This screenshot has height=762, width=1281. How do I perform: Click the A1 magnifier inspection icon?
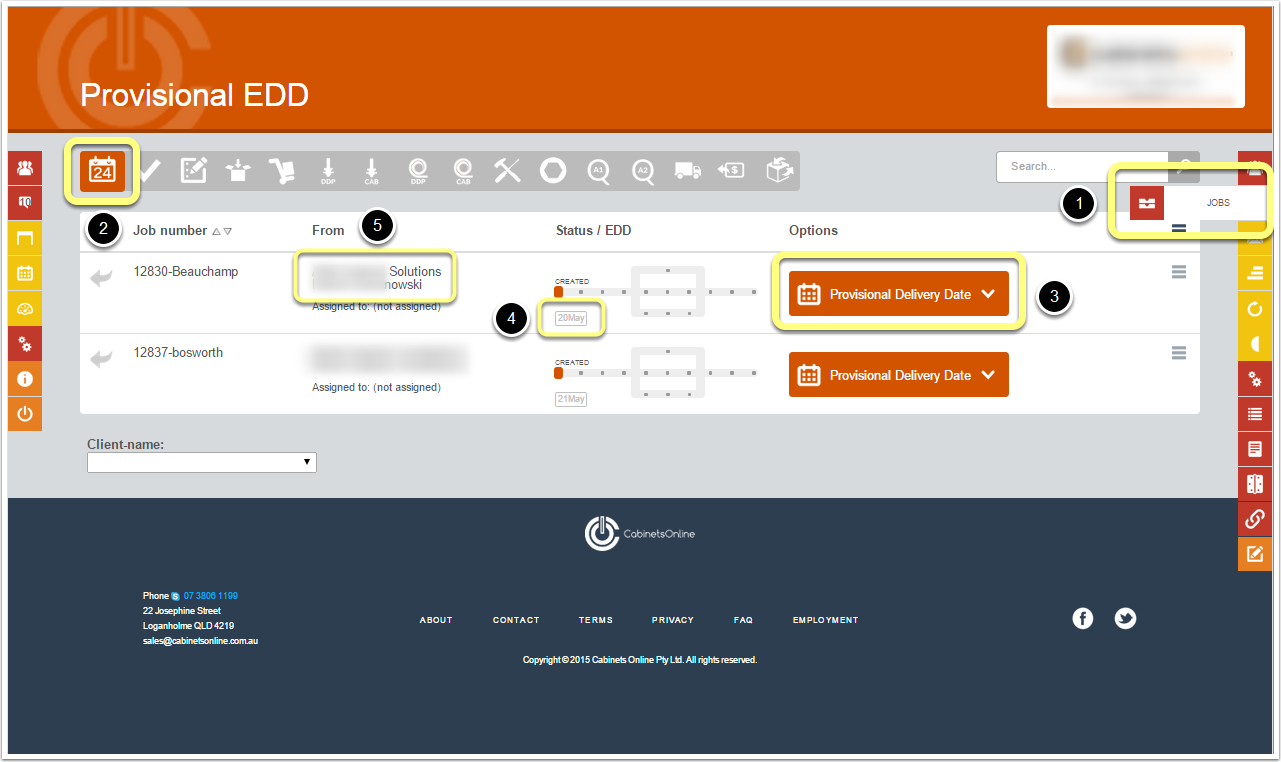[598, 171]
